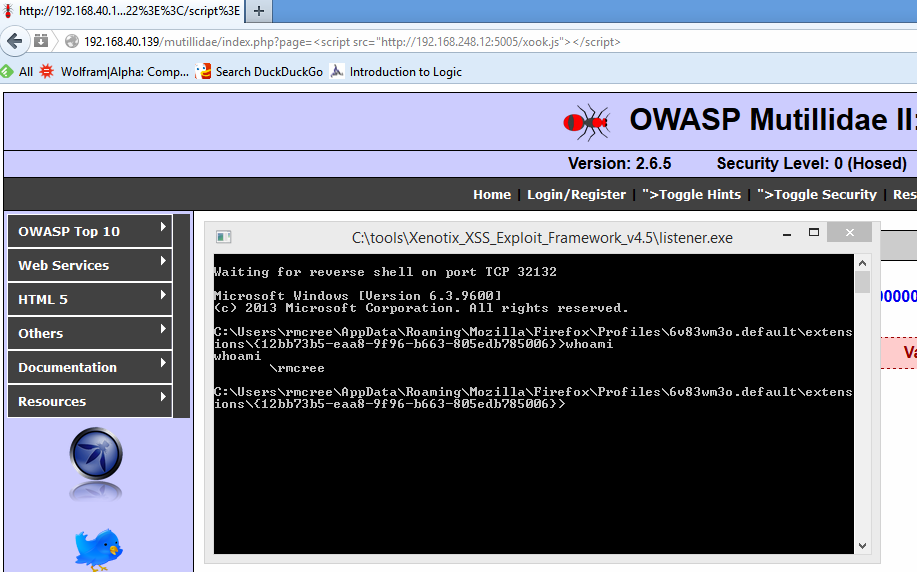
Task: Click the 'Microsoft Windows [Version 6.3.9600]' line
Action: [x=358, y=296]
